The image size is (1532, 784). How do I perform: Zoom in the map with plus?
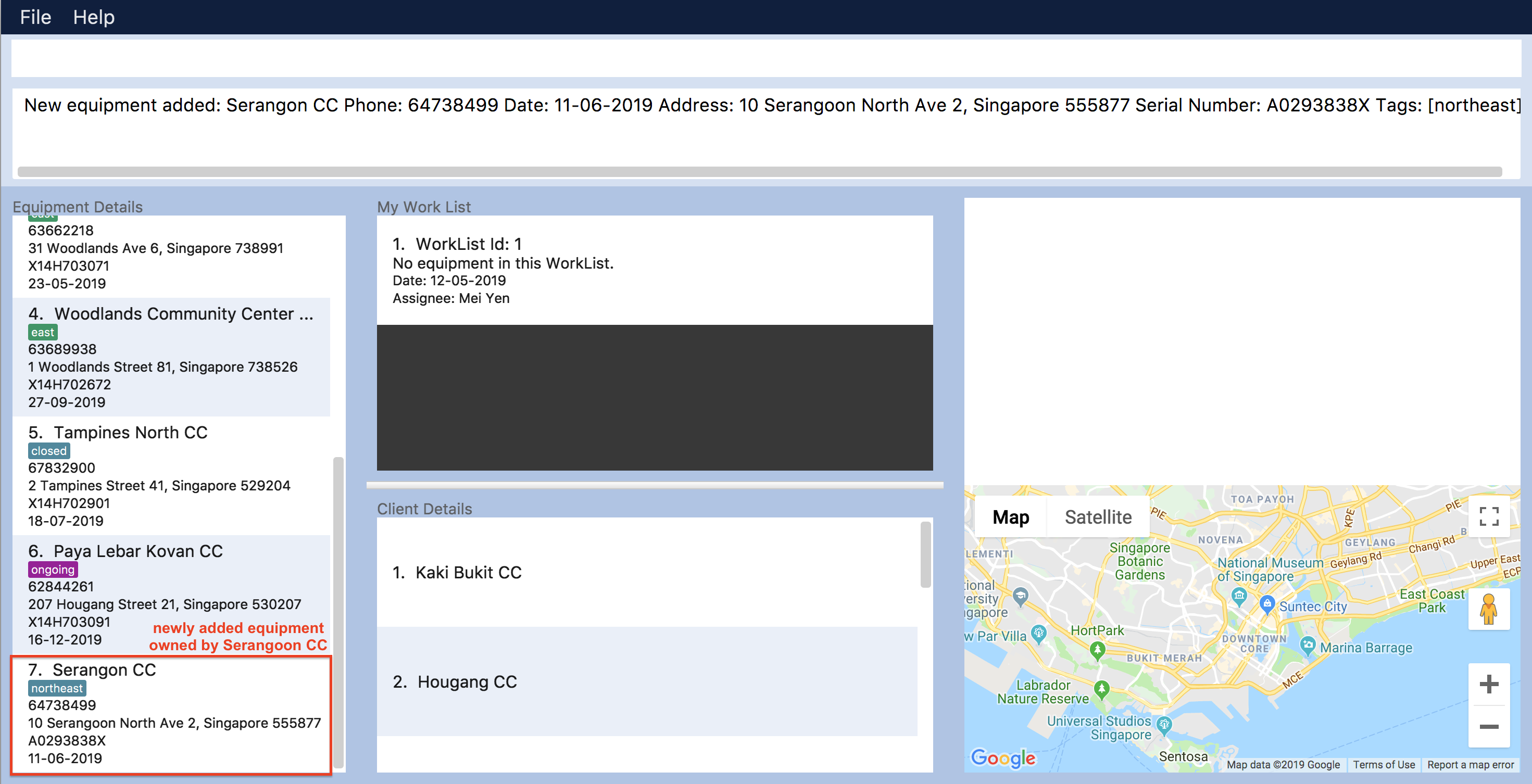coord(1489,684)
